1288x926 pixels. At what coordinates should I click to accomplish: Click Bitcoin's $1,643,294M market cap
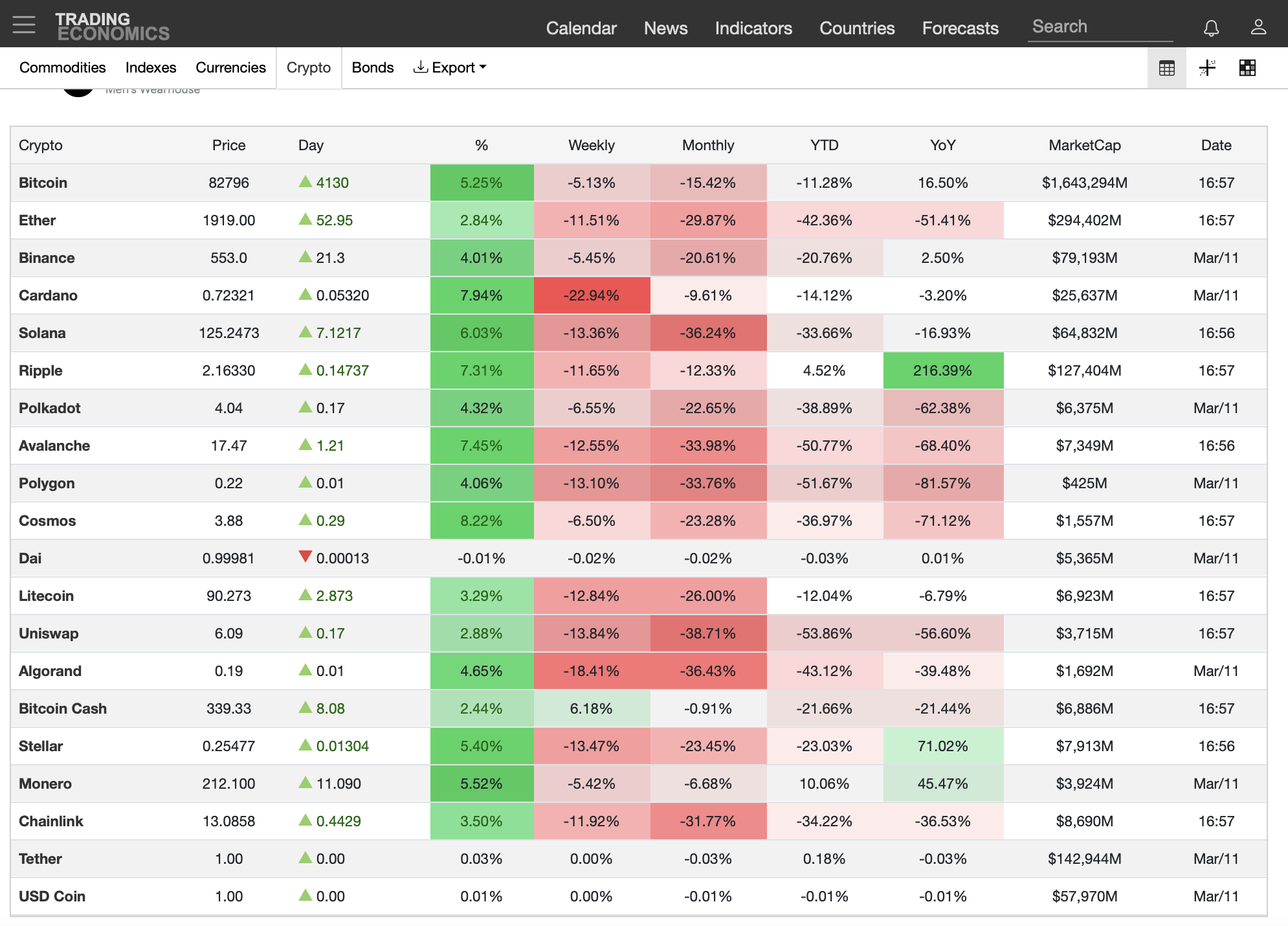click(x=1085, y=183)
